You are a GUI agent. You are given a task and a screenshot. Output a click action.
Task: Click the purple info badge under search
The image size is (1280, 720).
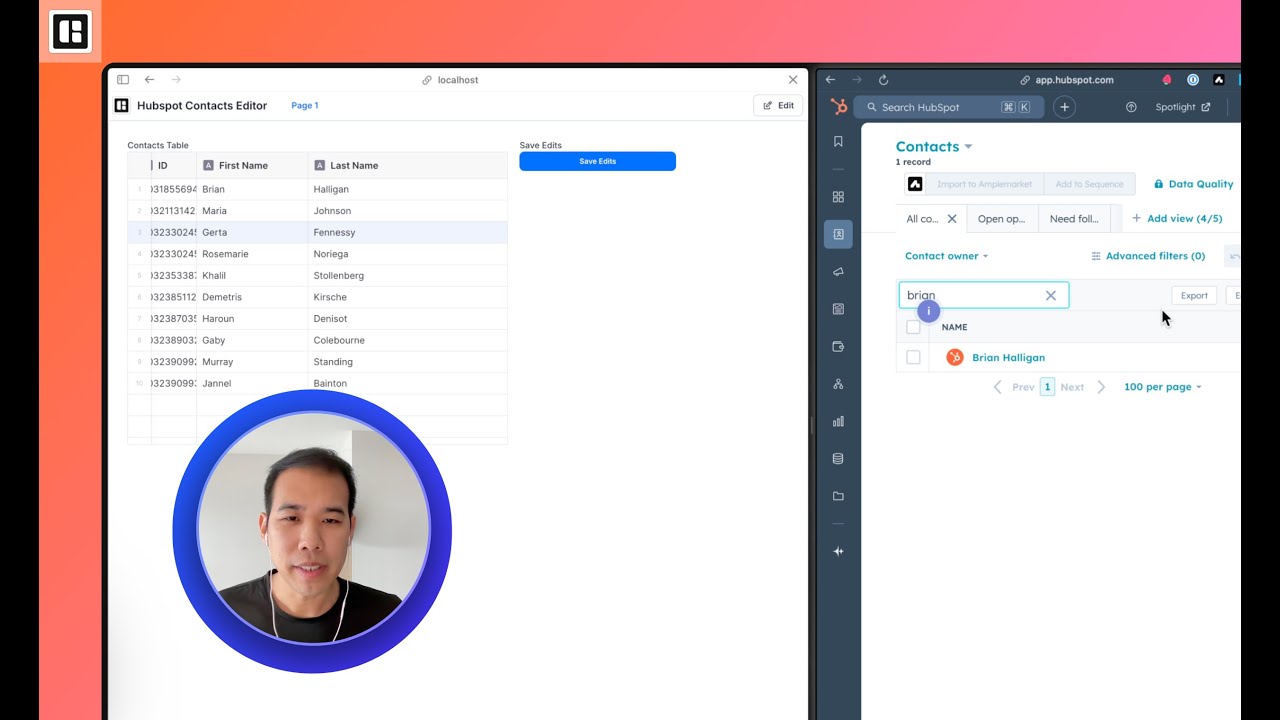(928, 311)
